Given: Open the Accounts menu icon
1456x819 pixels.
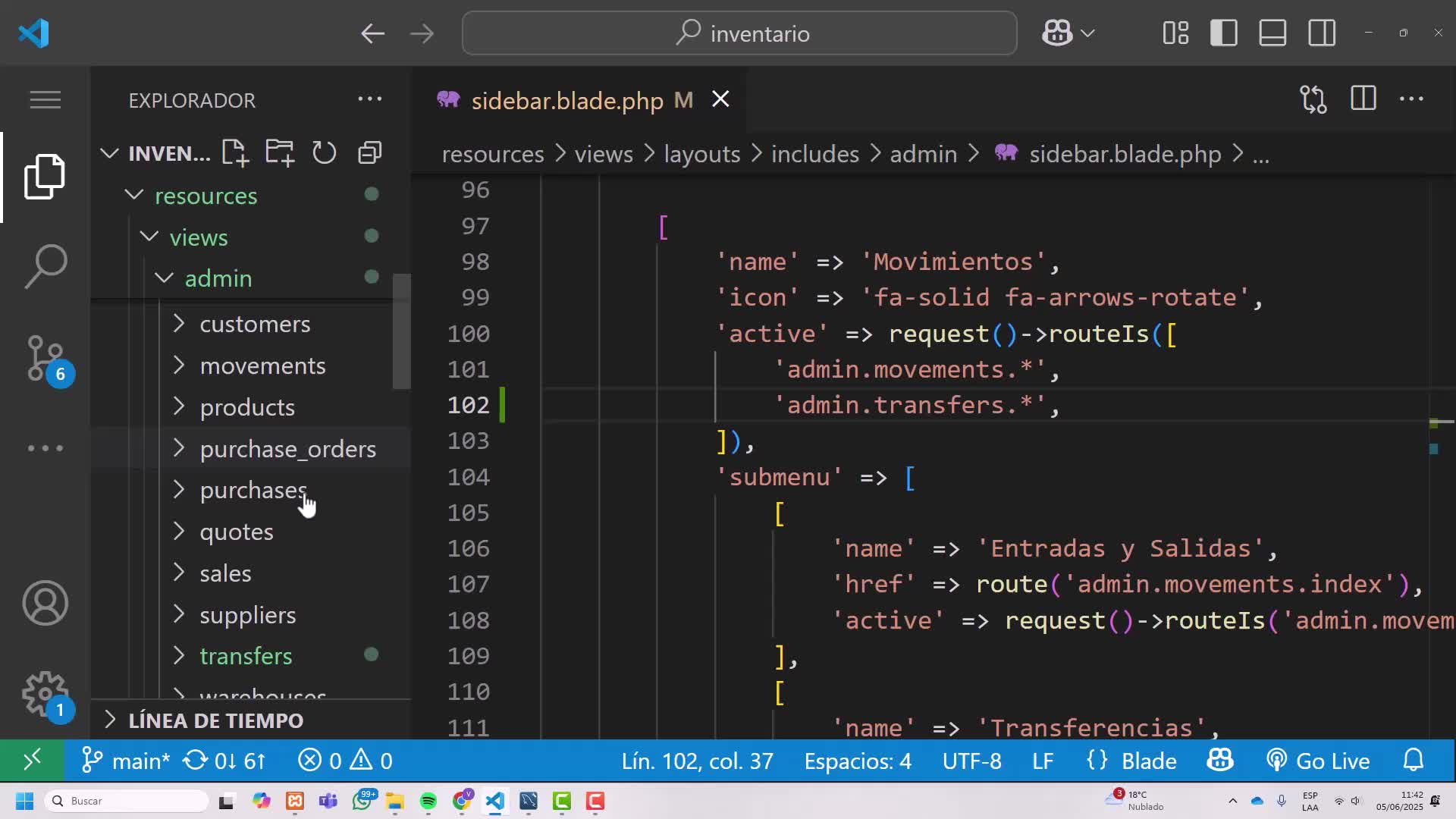Looking at the screenshot, I should coord(45,604).
